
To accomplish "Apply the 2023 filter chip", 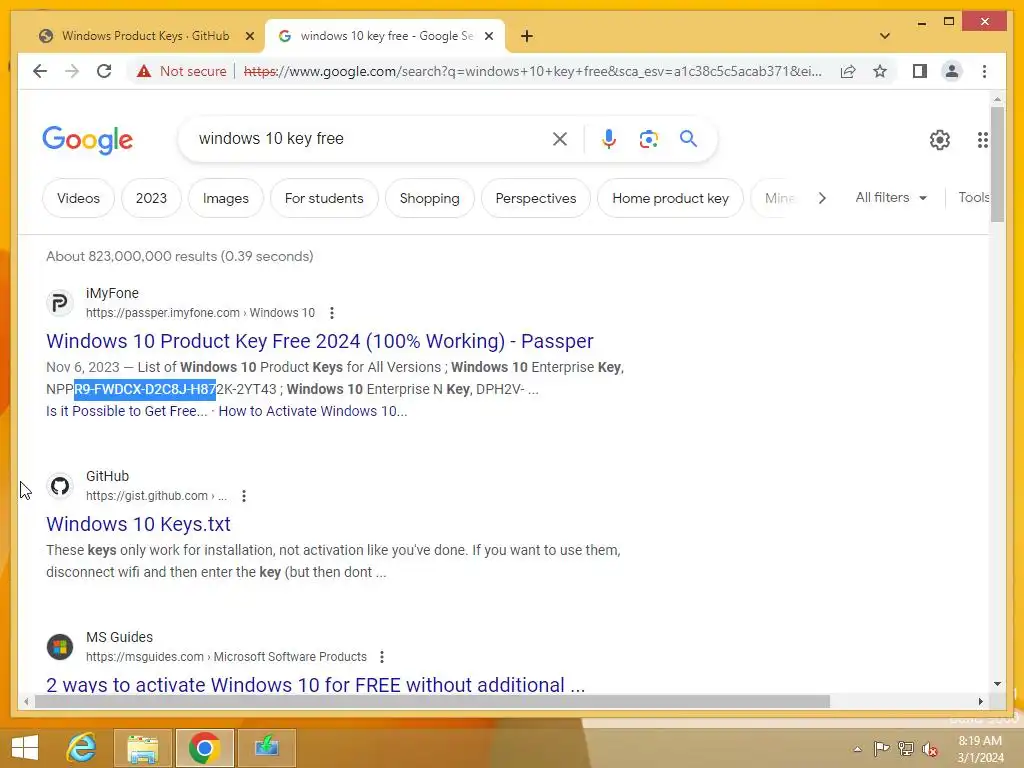I will (152, 198).
